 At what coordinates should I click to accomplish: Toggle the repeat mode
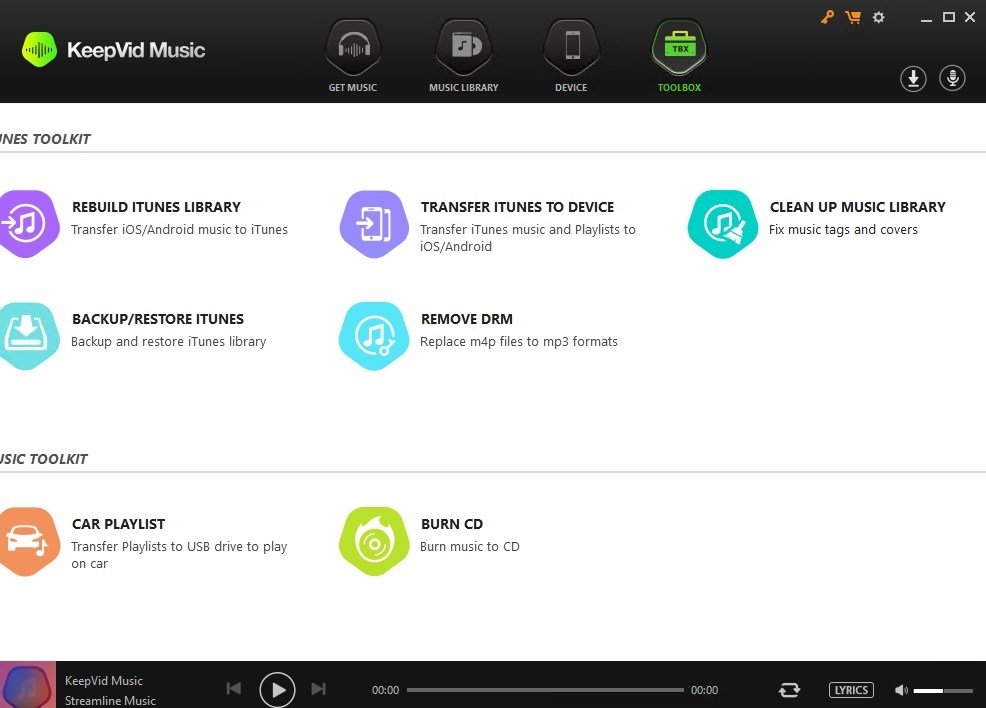coord(789,690)
